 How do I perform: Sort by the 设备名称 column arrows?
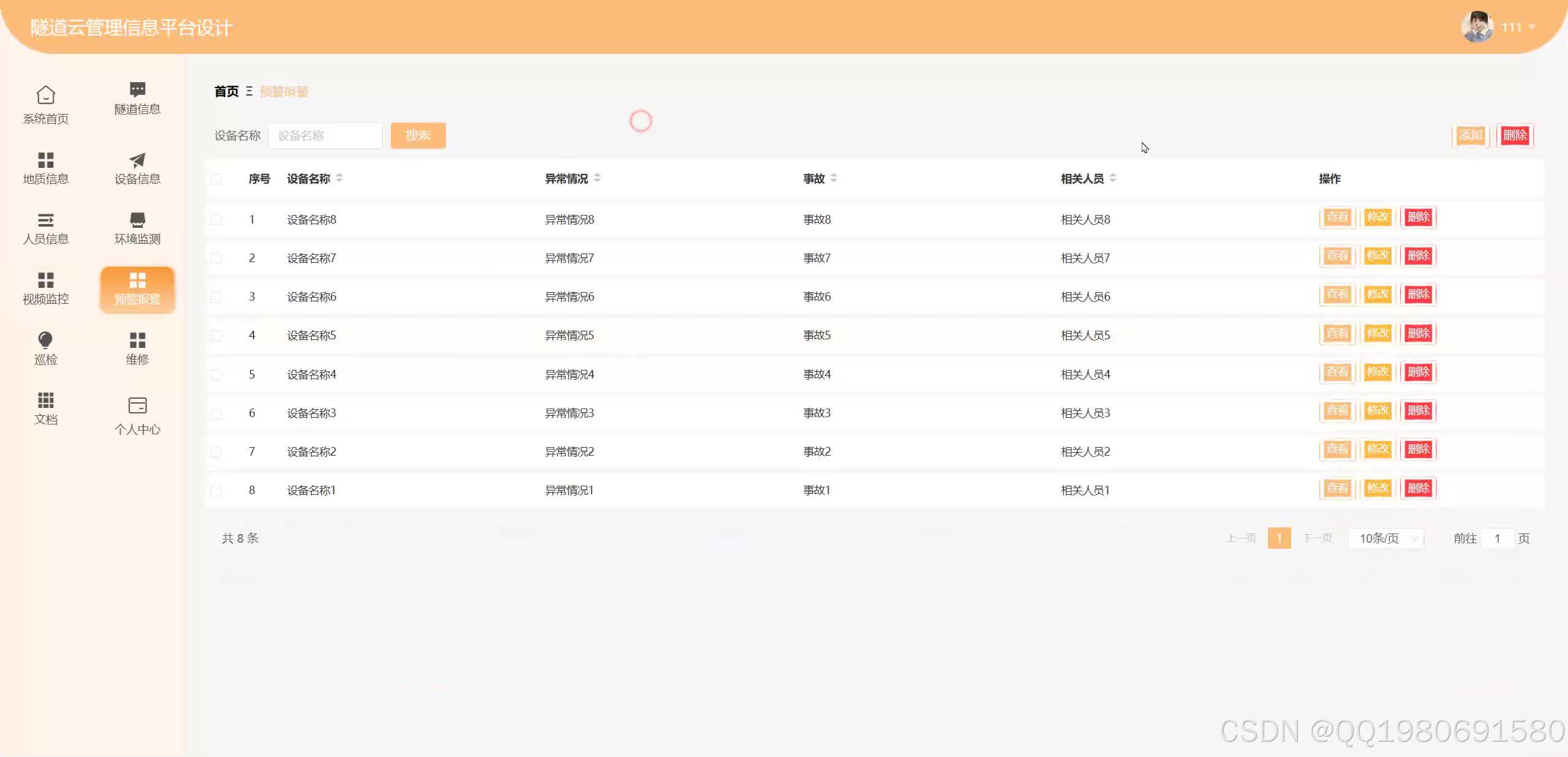[339, 178]
